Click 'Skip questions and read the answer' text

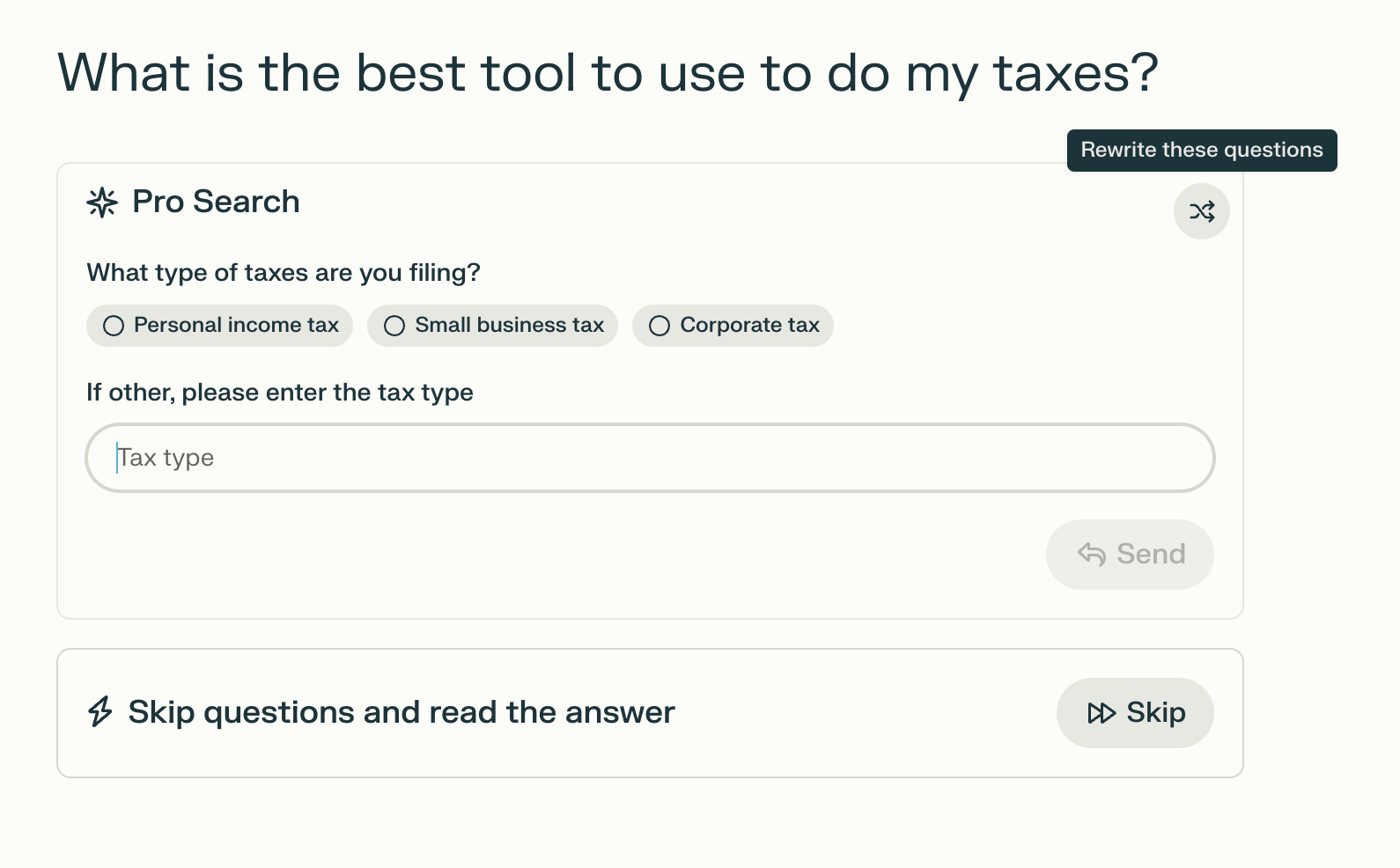[402, 712]
